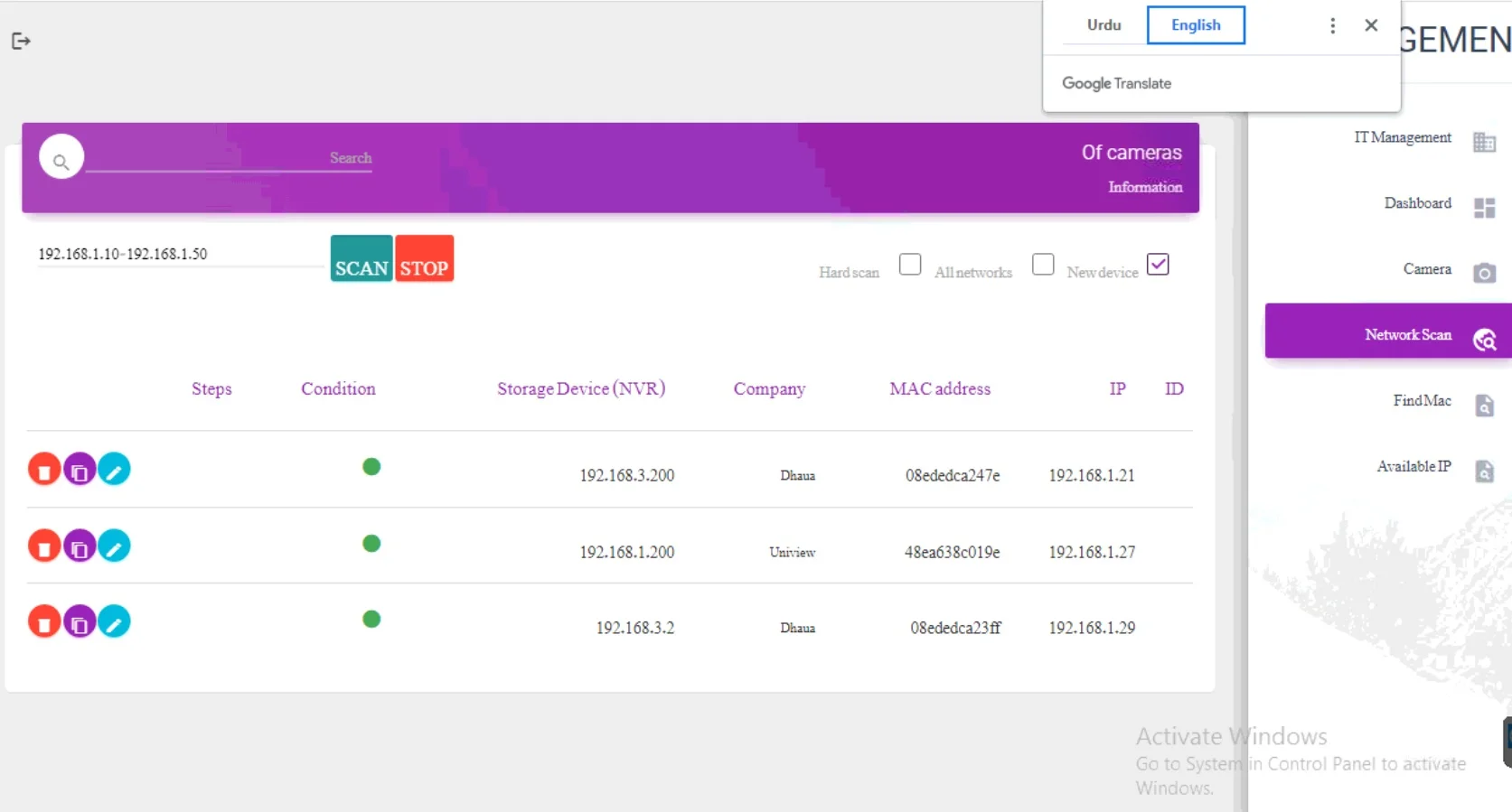Switch translation to Urdu tab
Screen dimensions: 1512x812
1103,25
